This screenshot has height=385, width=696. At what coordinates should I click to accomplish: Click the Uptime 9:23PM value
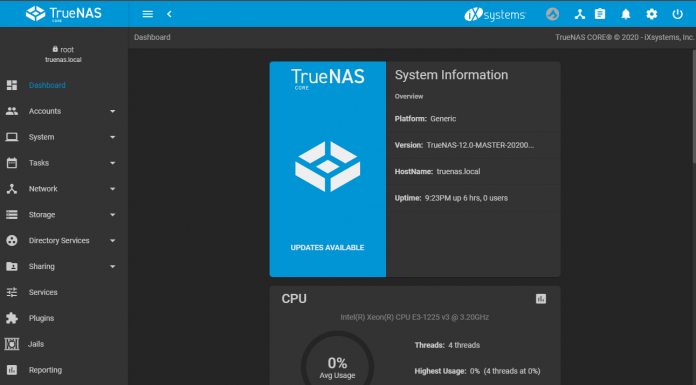click(466, 198)
